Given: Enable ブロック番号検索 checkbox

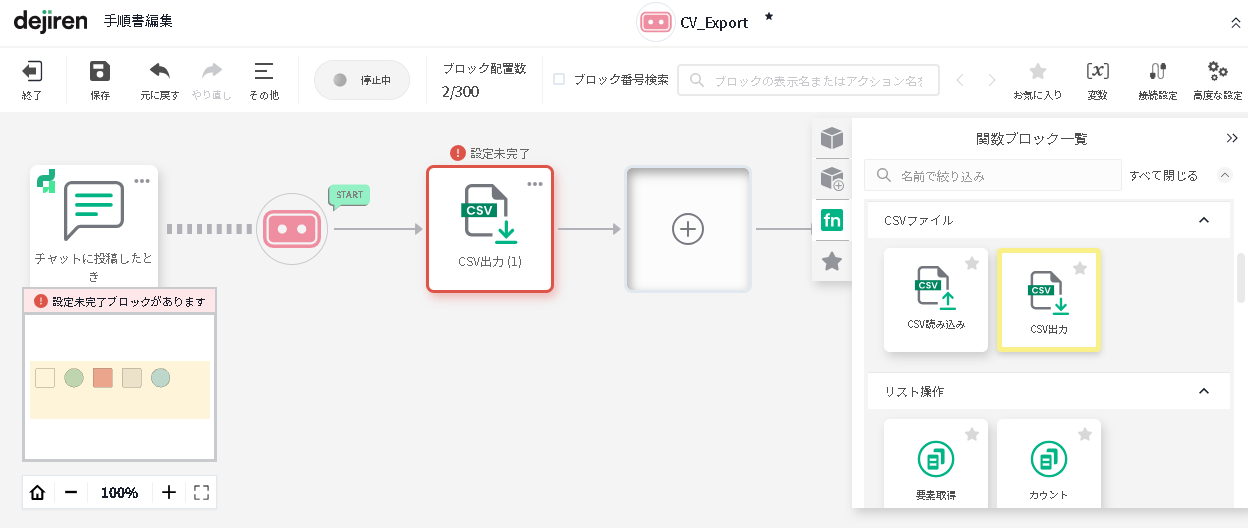Looking at the screenshot, I should coord(559,79).
